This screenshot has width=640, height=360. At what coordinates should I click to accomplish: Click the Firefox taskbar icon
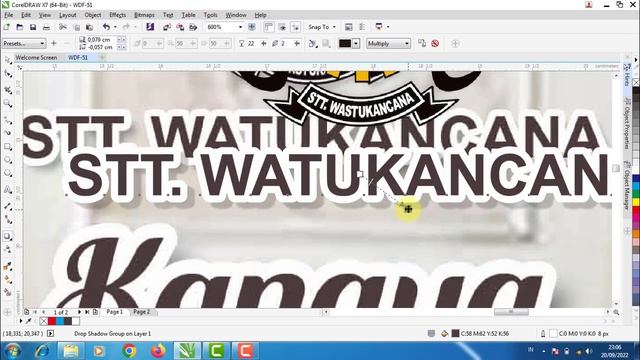(x=159, y=351)
